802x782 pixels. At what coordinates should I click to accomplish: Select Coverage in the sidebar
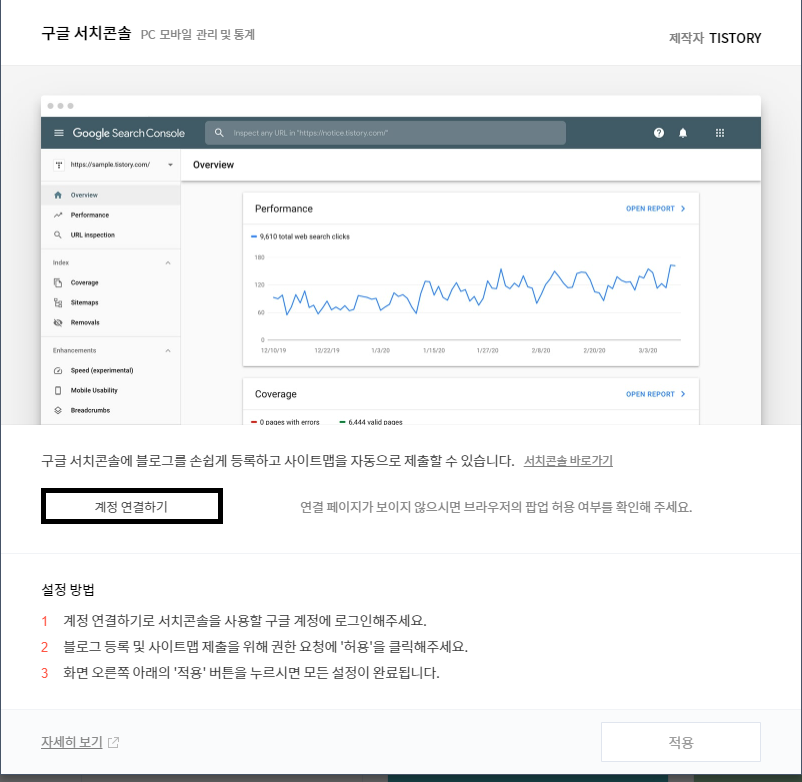[110, 282]
